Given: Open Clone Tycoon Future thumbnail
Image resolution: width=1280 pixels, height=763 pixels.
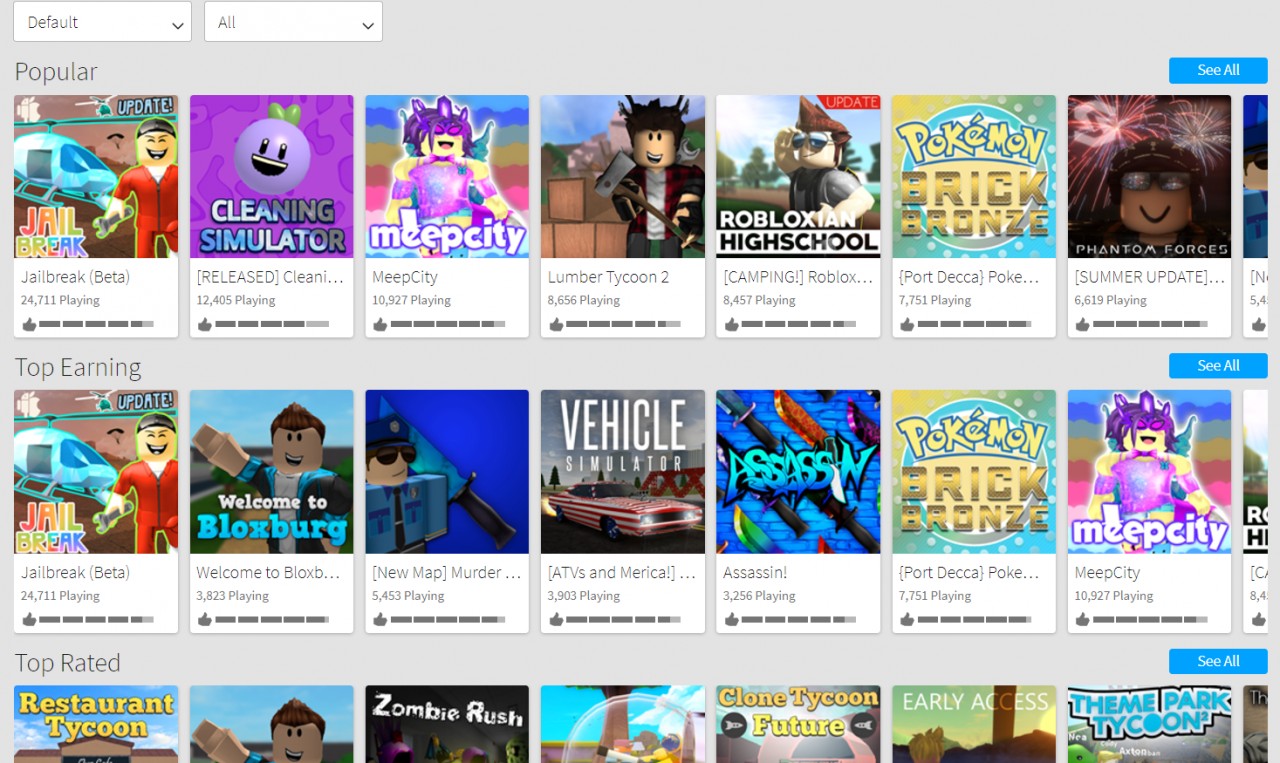Looking at the screenshot, I should [798, 724].
